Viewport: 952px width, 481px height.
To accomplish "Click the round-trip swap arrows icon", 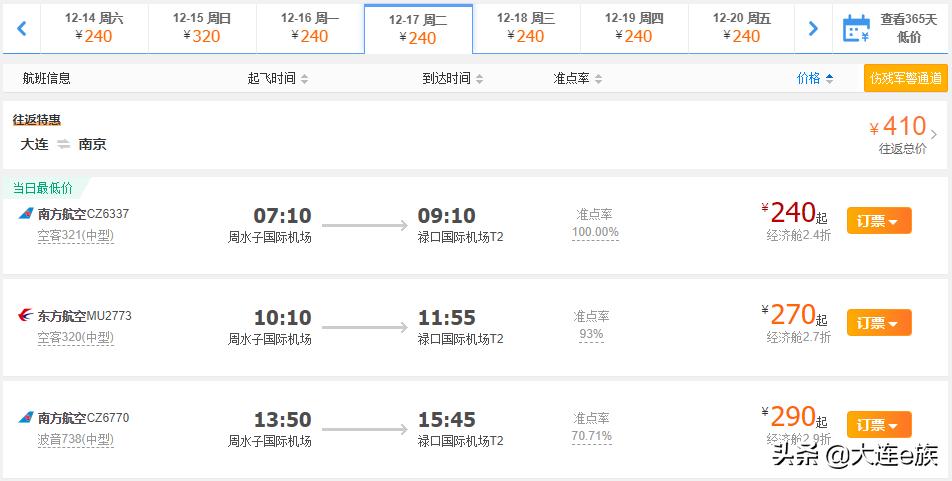I will tap(63, 144).
